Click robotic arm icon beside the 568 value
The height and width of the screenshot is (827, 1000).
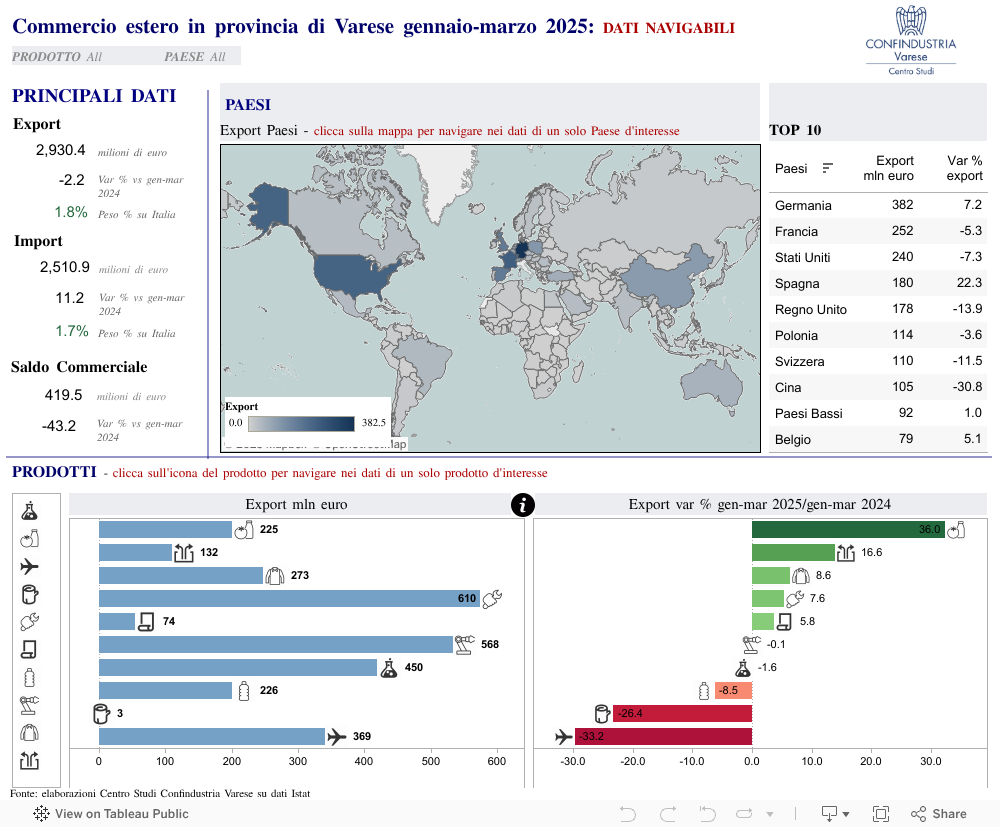464,645
